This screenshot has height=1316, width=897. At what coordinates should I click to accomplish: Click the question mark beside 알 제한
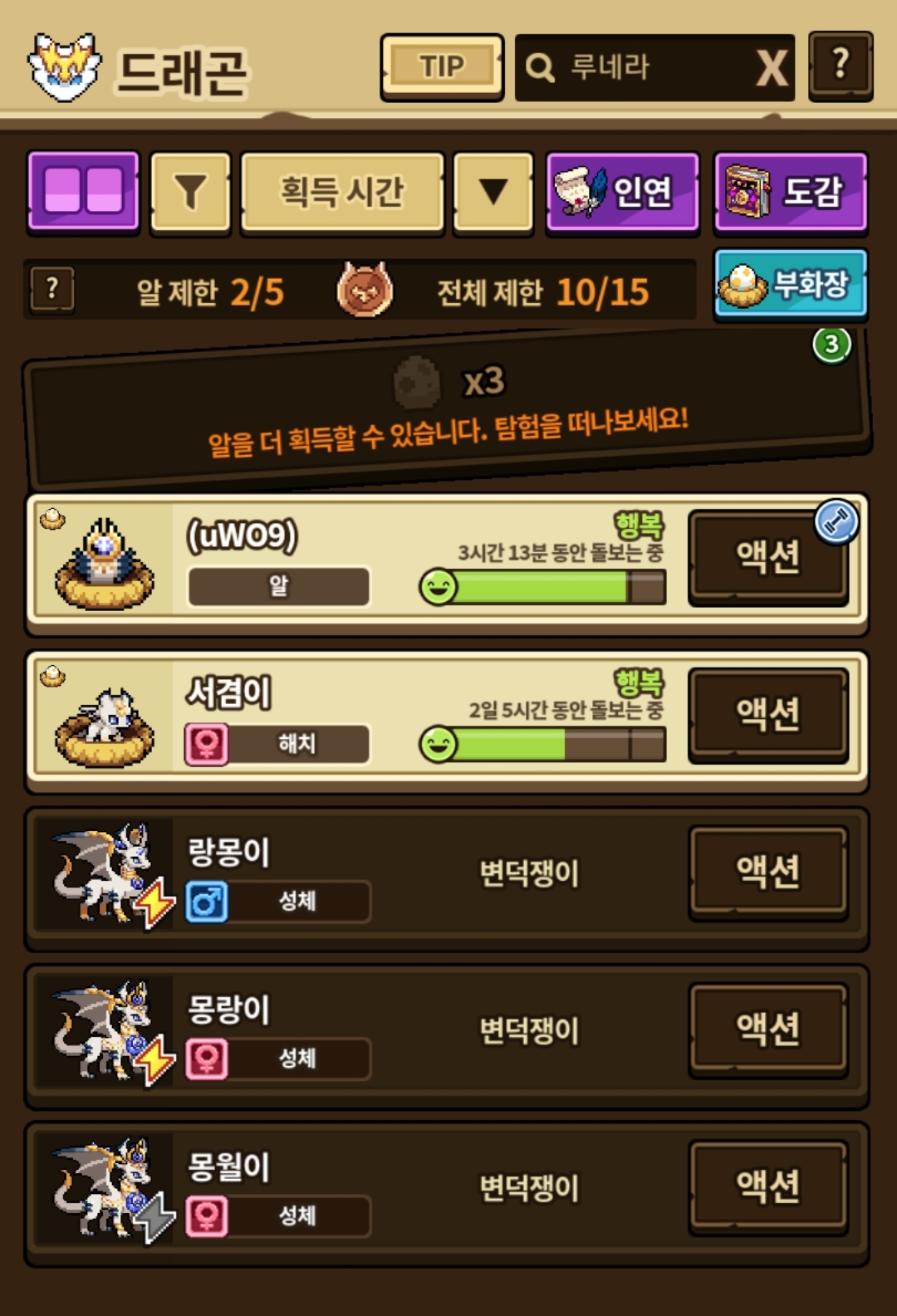[52, 290]
